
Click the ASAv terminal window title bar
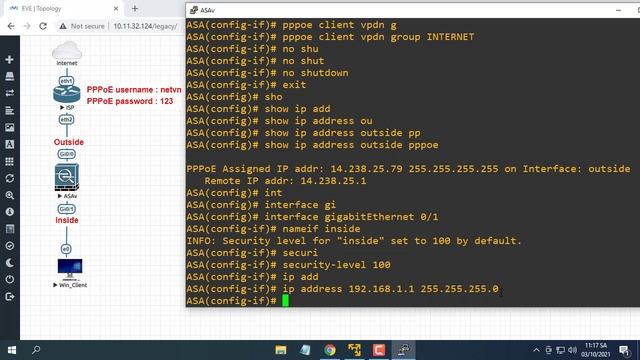412,10
